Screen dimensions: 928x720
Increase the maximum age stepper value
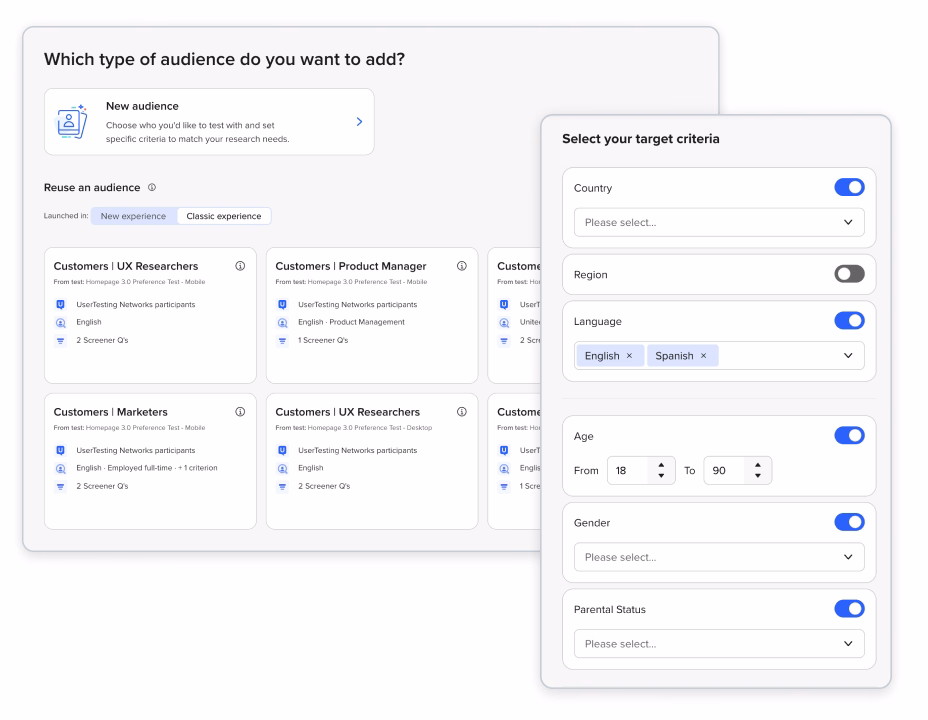click(758, 465)
